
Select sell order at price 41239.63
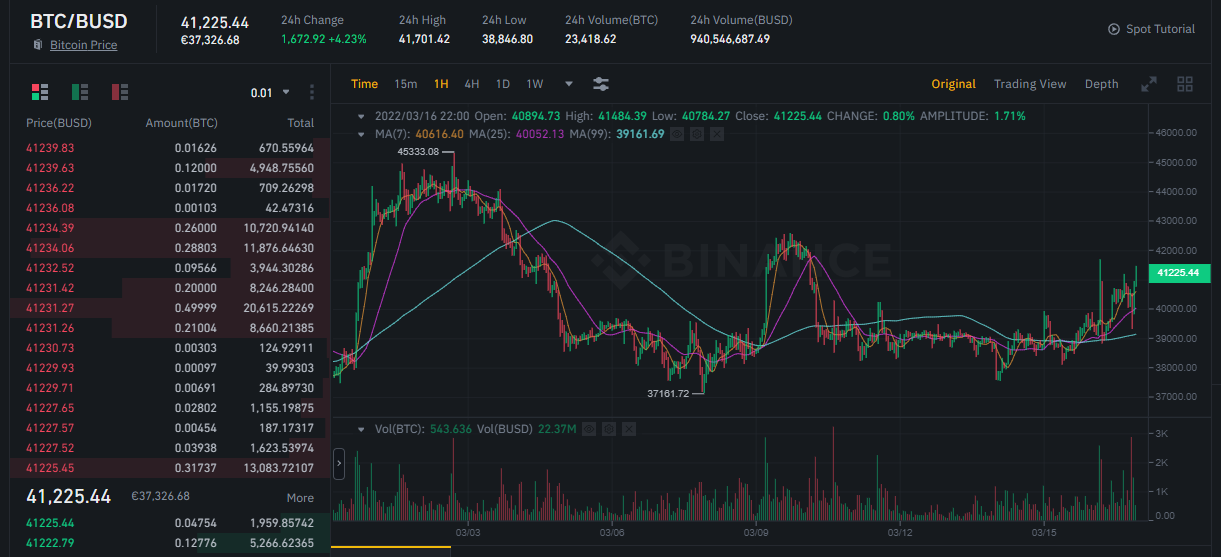click(x=169, y=168)
